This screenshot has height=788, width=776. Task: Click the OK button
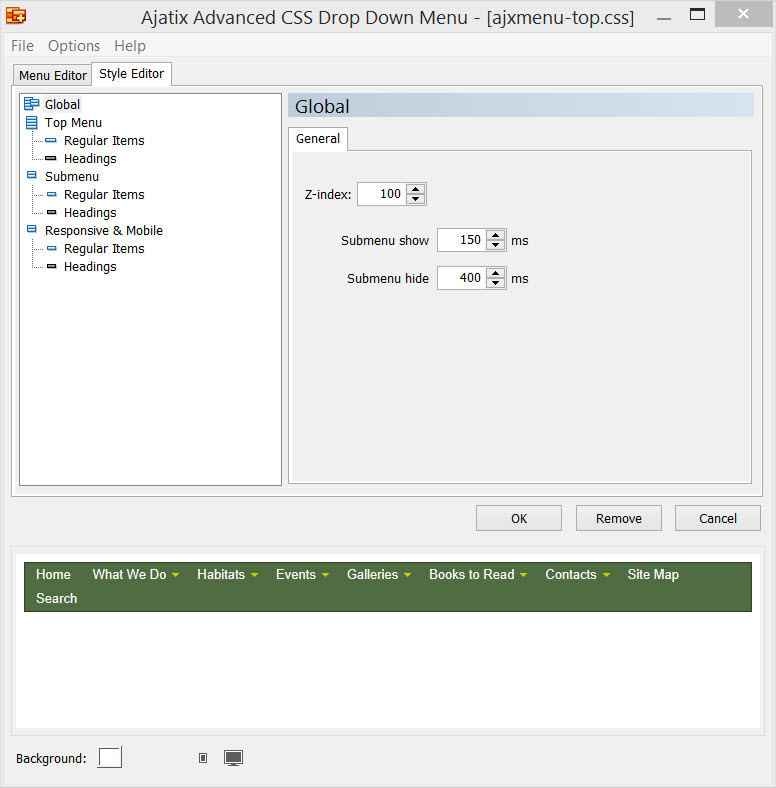[519, 518]
